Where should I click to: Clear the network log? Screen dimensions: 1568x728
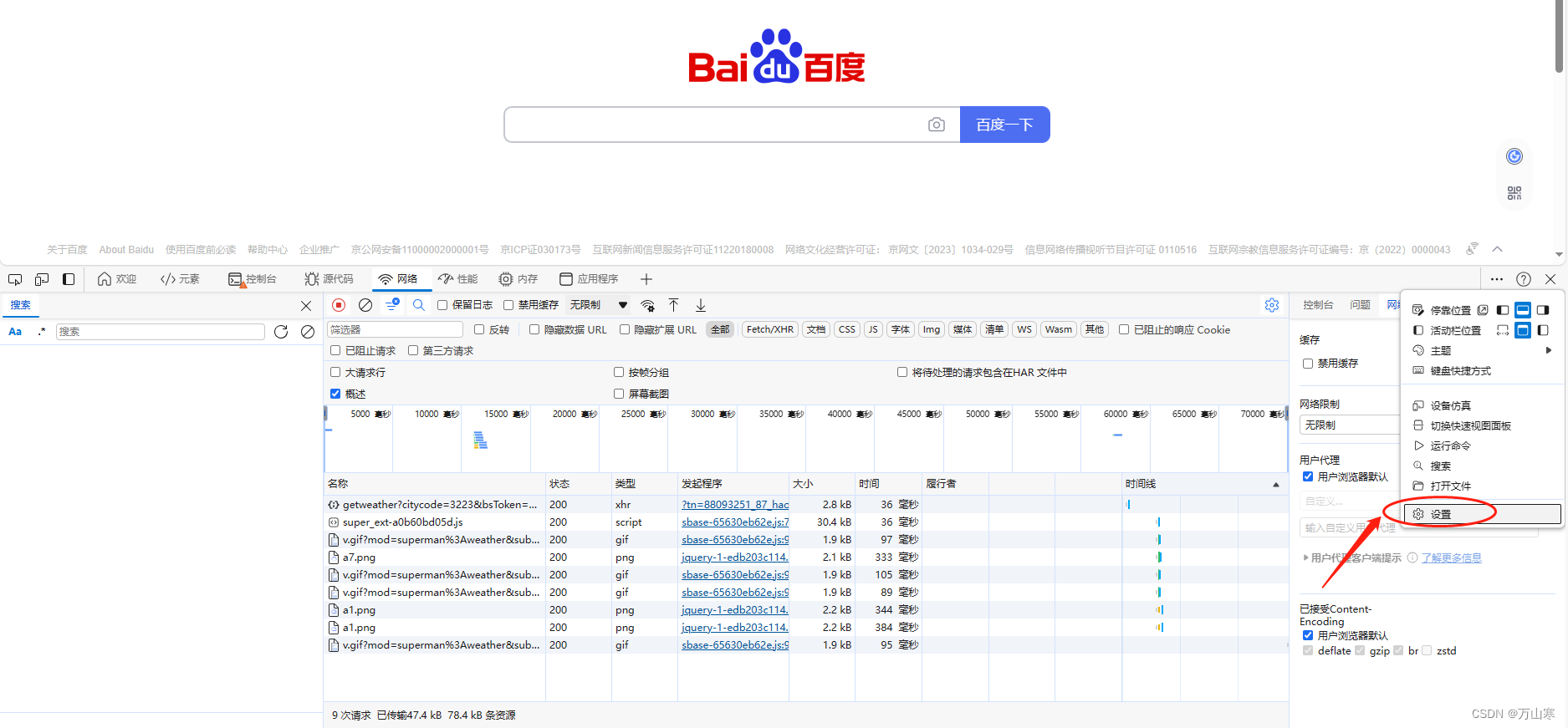click(x=365, y=305)
